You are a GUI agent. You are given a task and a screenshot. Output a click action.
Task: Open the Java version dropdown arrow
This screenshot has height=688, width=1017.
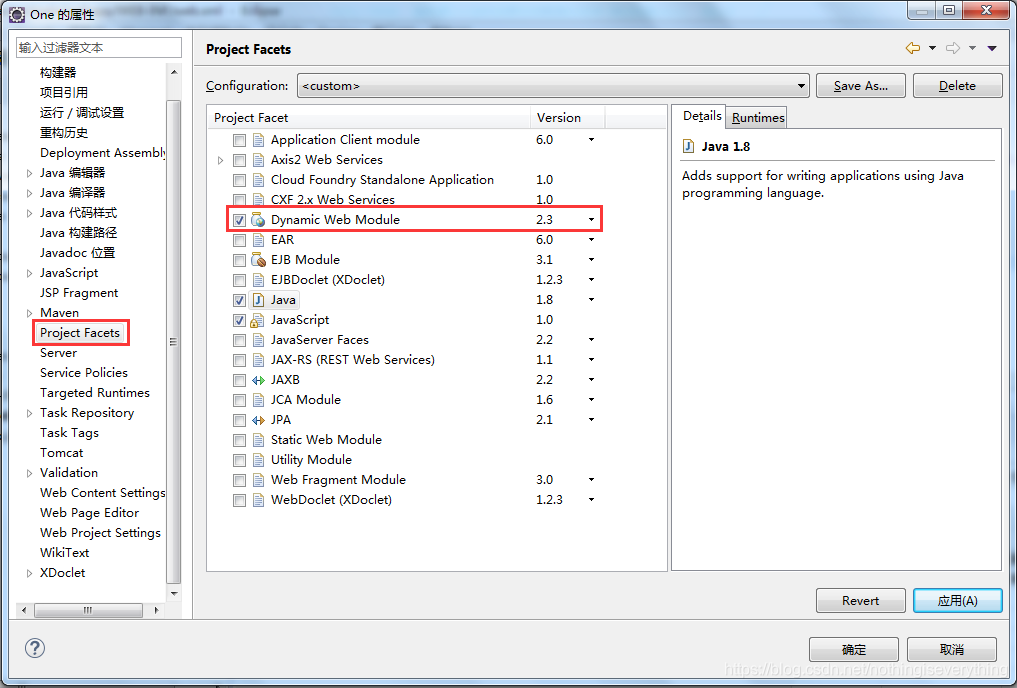click(592, 300)
